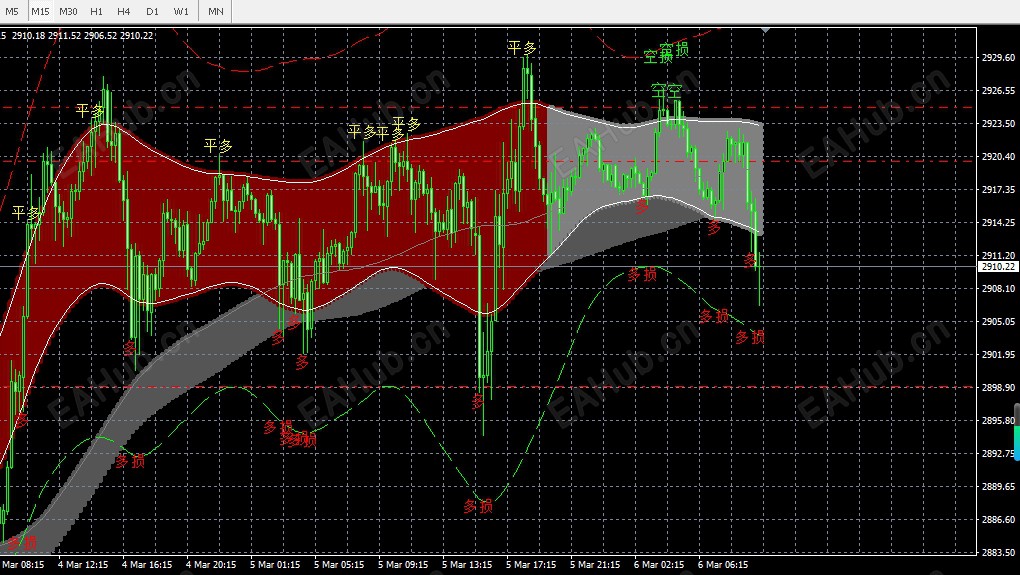Choose the W1 weekly timeframe
The width and height of the screenshot is (1020, 575).
pyautogui.click(x=181, y=11)
